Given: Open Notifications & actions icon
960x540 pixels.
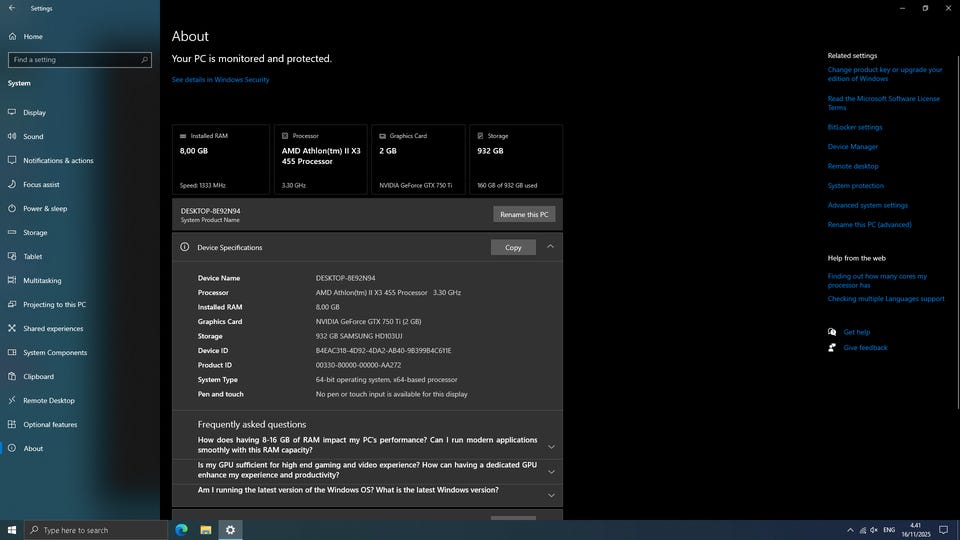Looking at the screenshot, I should tap(12, 160).
